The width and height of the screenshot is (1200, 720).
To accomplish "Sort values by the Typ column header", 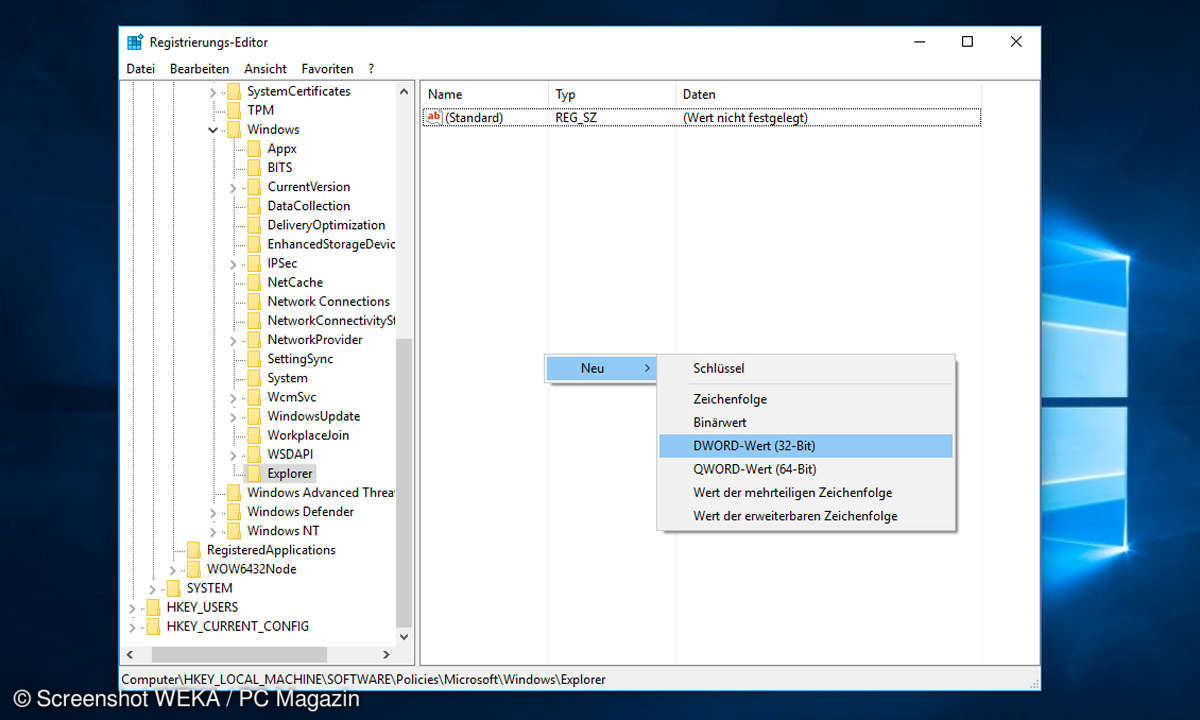I will coord(613,94).
